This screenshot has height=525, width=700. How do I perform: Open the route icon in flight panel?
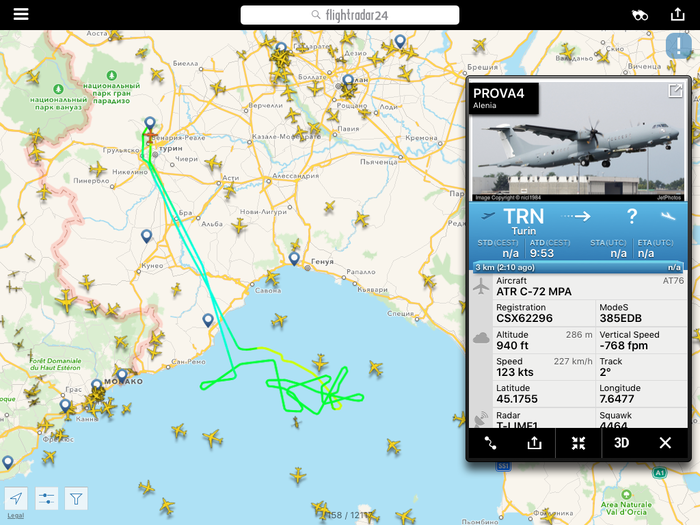coord(490,443)
